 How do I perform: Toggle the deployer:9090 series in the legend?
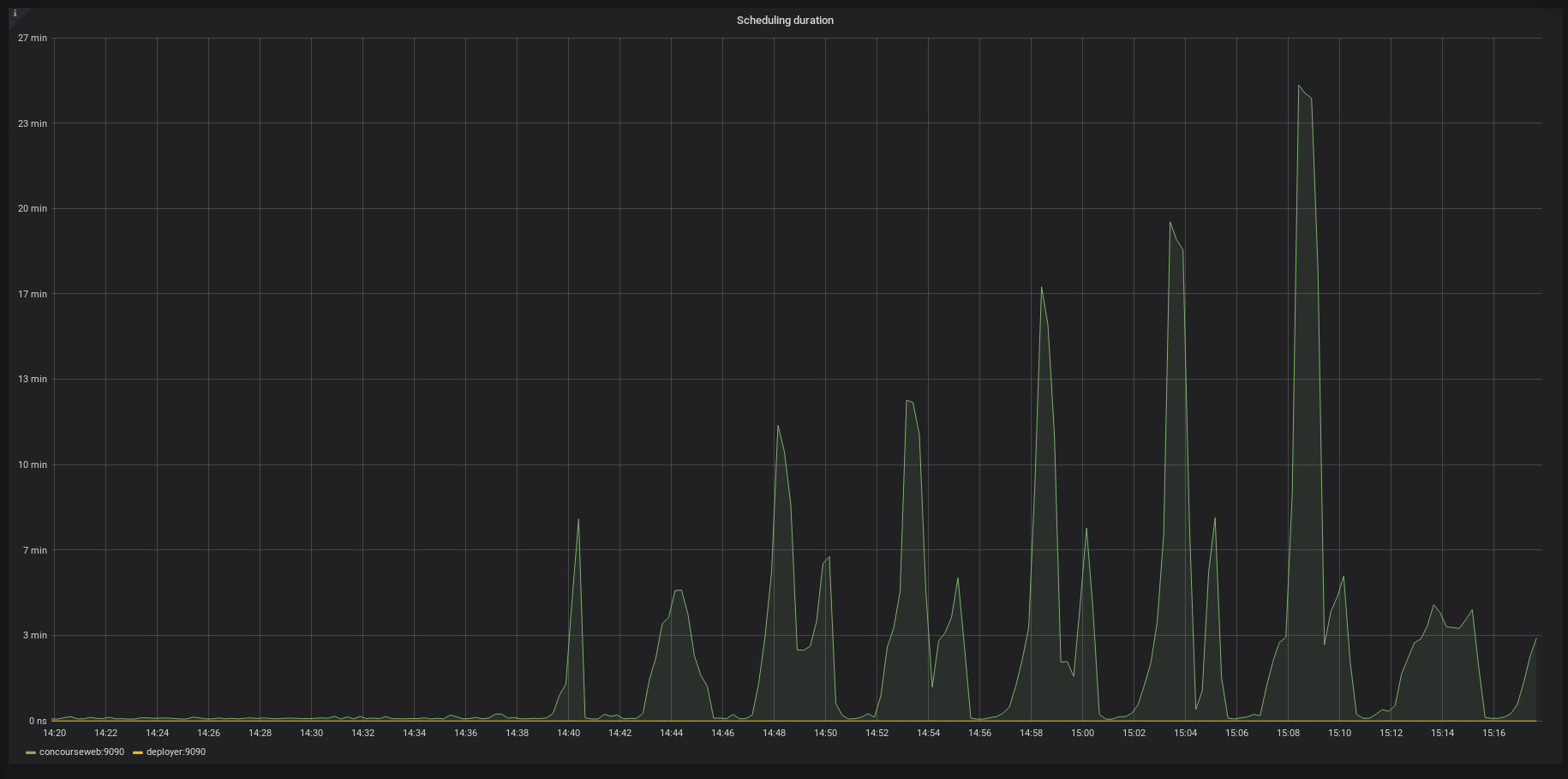176,752
